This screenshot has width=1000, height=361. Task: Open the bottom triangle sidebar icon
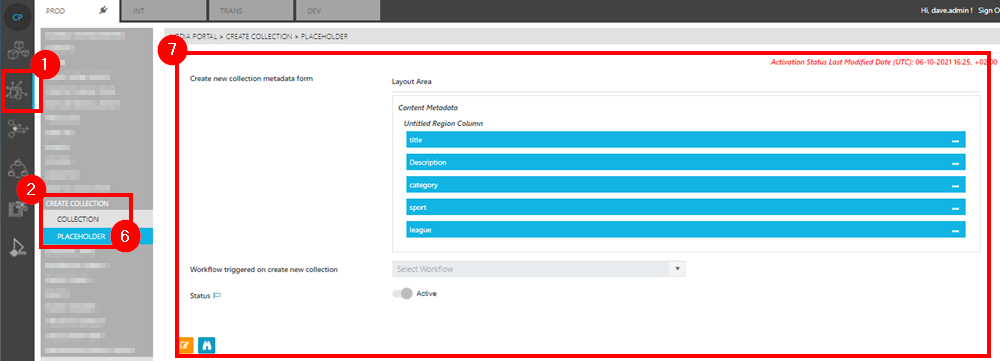[18, 247]
